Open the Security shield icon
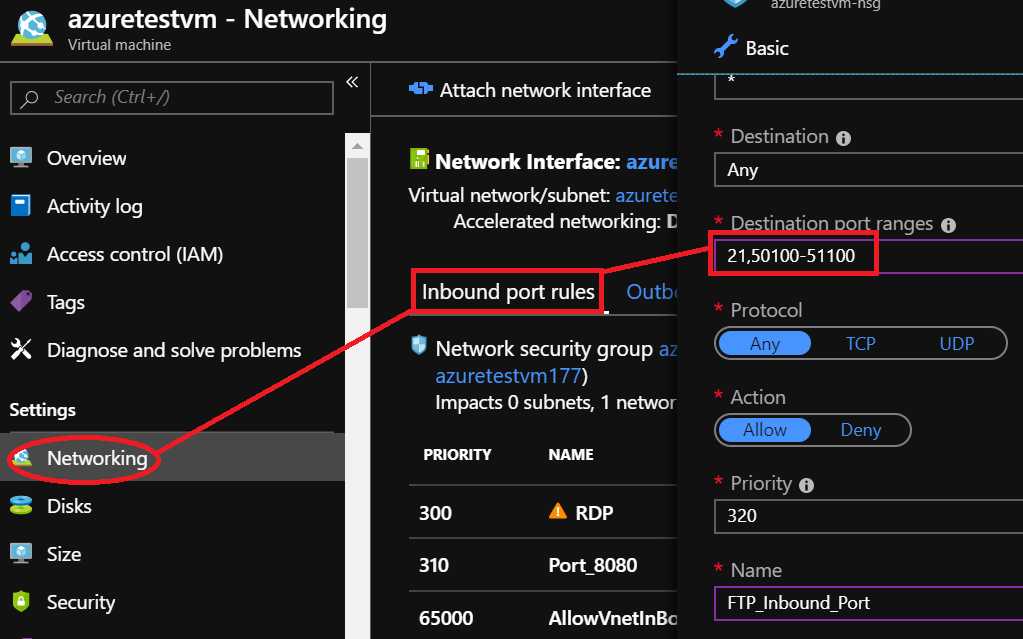The width and height of the screenshot is (1023, 639). click(21, 601)
